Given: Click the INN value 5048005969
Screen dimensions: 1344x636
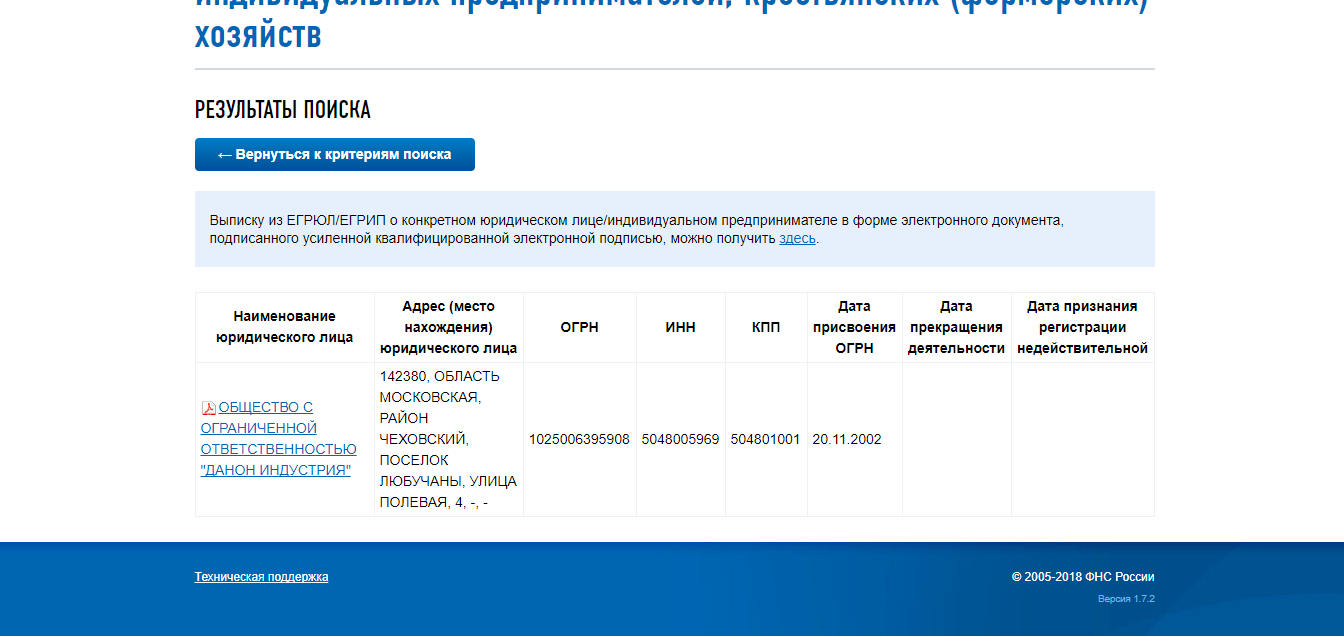Looking at the screenshot, I should pyautogui.click(x=680, y=439).
